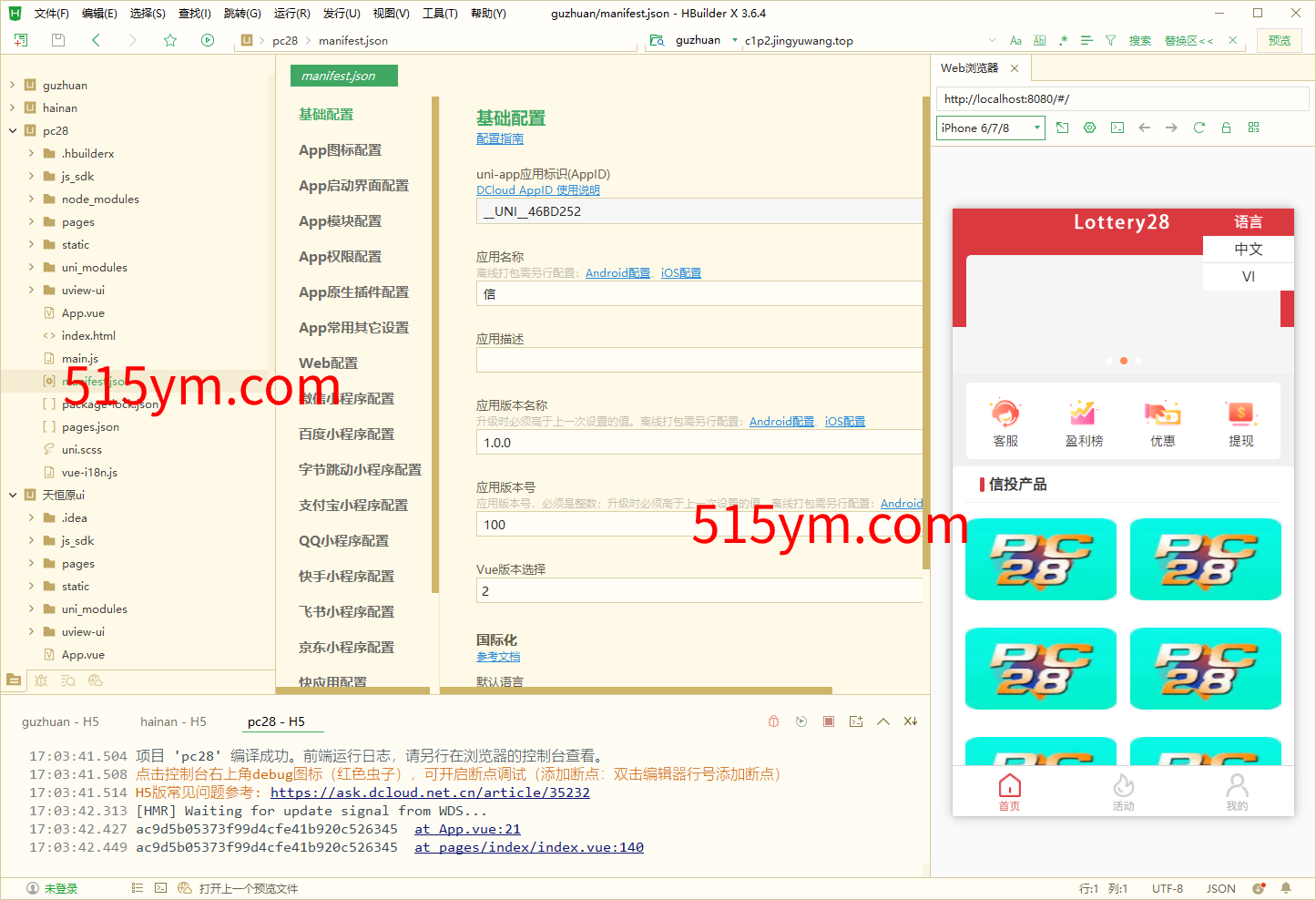Stop the running pc28 project with the red square
Screen dimensions: 1316x900
coord(829,721)
